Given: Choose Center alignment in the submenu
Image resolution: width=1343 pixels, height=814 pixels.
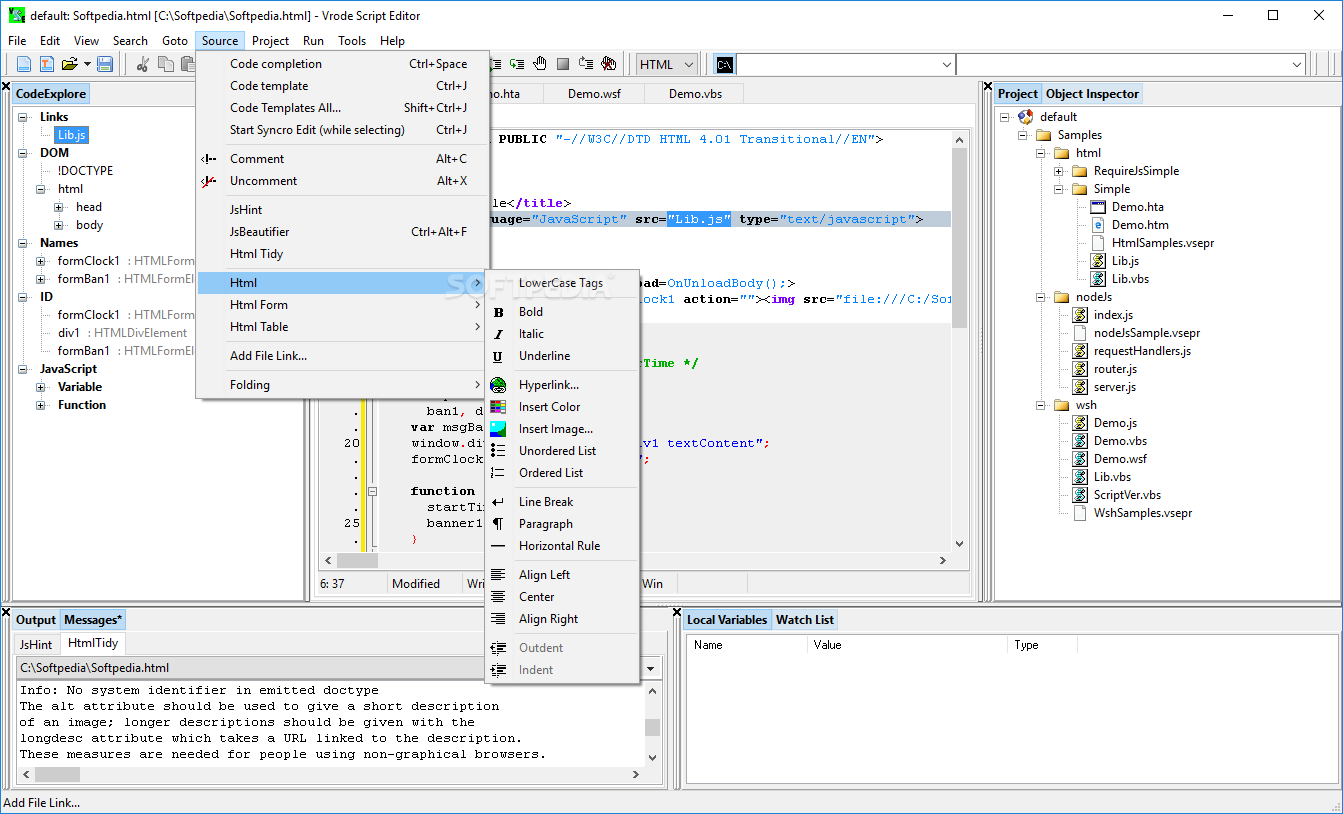Looking at the screenshot, I should pos(562,597).
